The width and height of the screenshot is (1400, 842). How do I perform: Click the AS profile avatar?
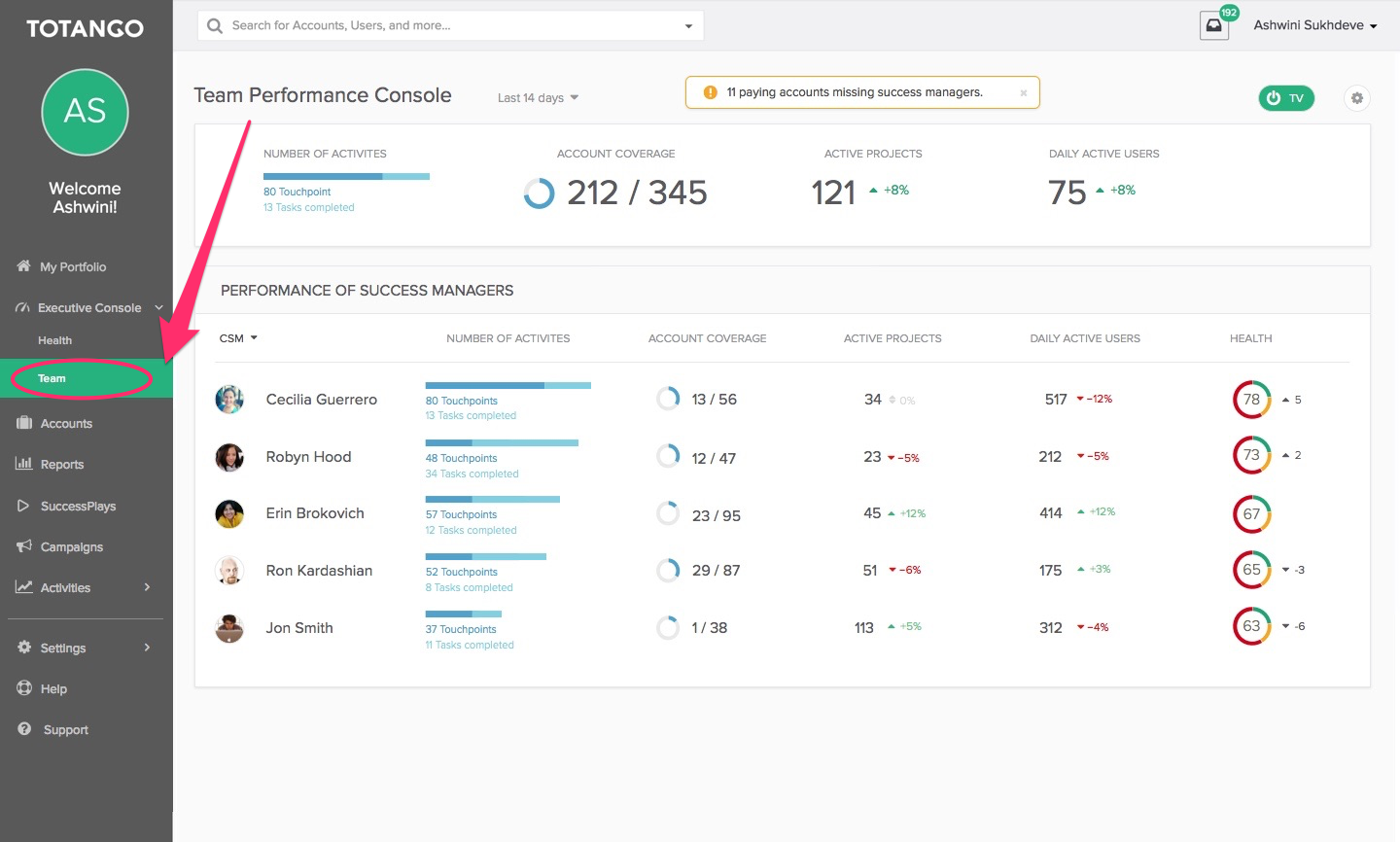point(86,112)
